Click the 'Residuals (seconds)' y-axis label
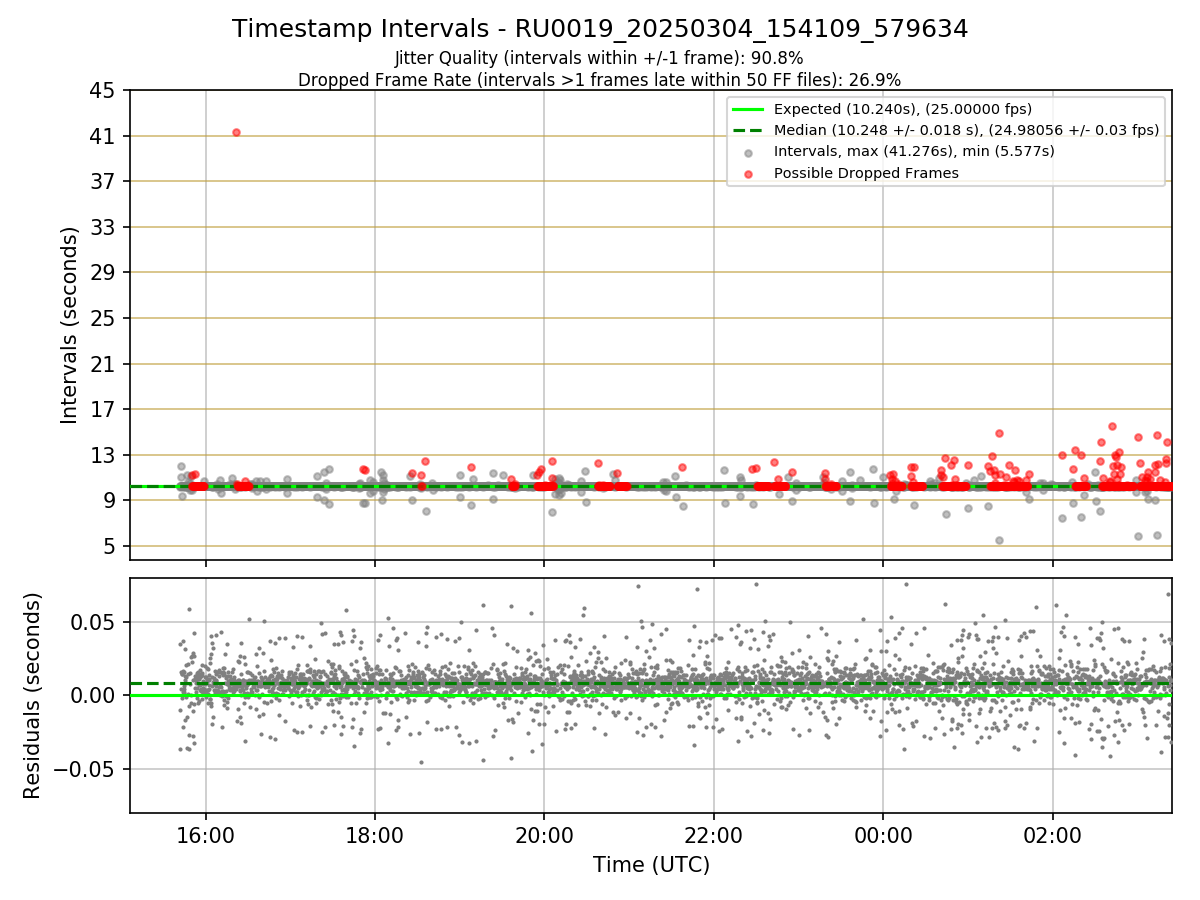The width and height of the screenshot is (1200, 900). 33,695
